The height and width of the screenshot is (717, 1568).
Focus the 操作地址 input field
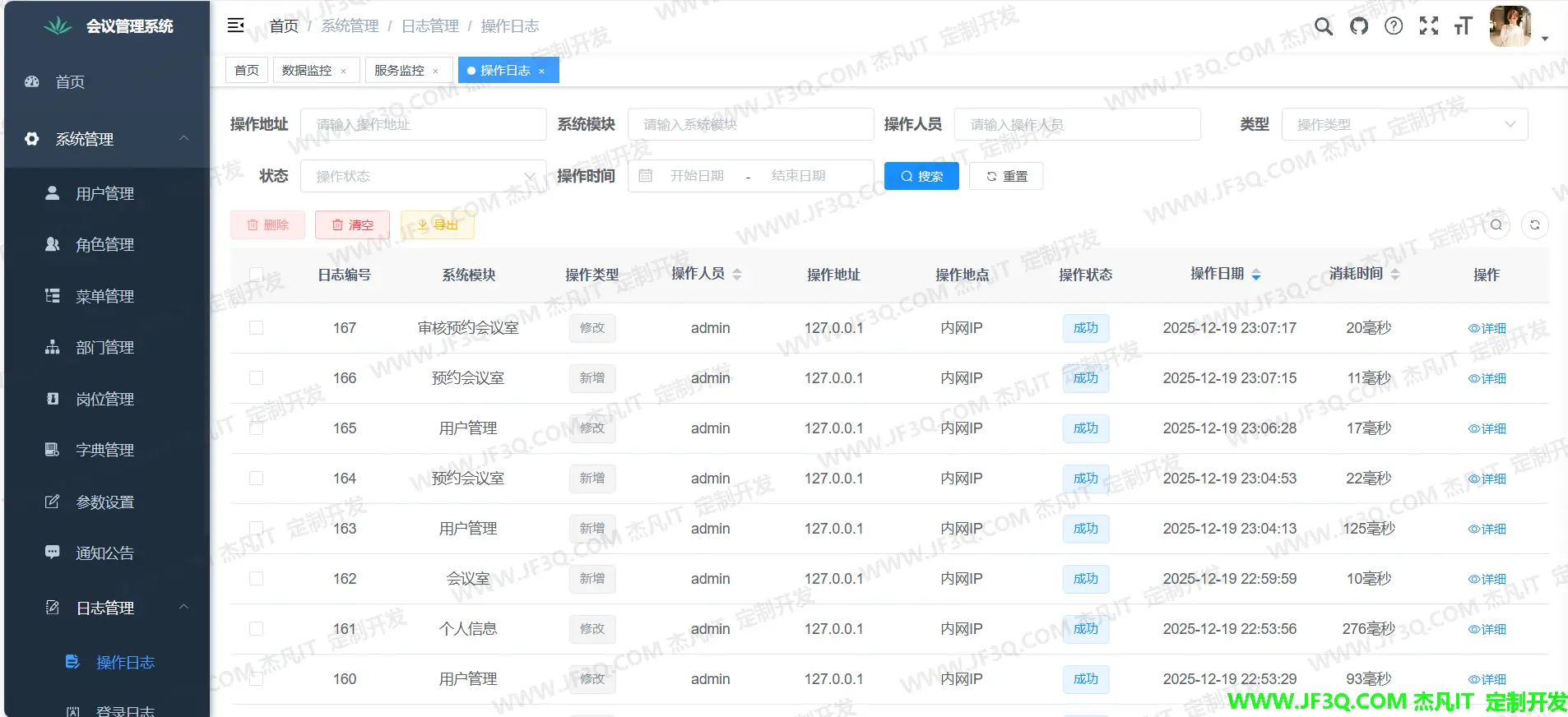point(423,124)
